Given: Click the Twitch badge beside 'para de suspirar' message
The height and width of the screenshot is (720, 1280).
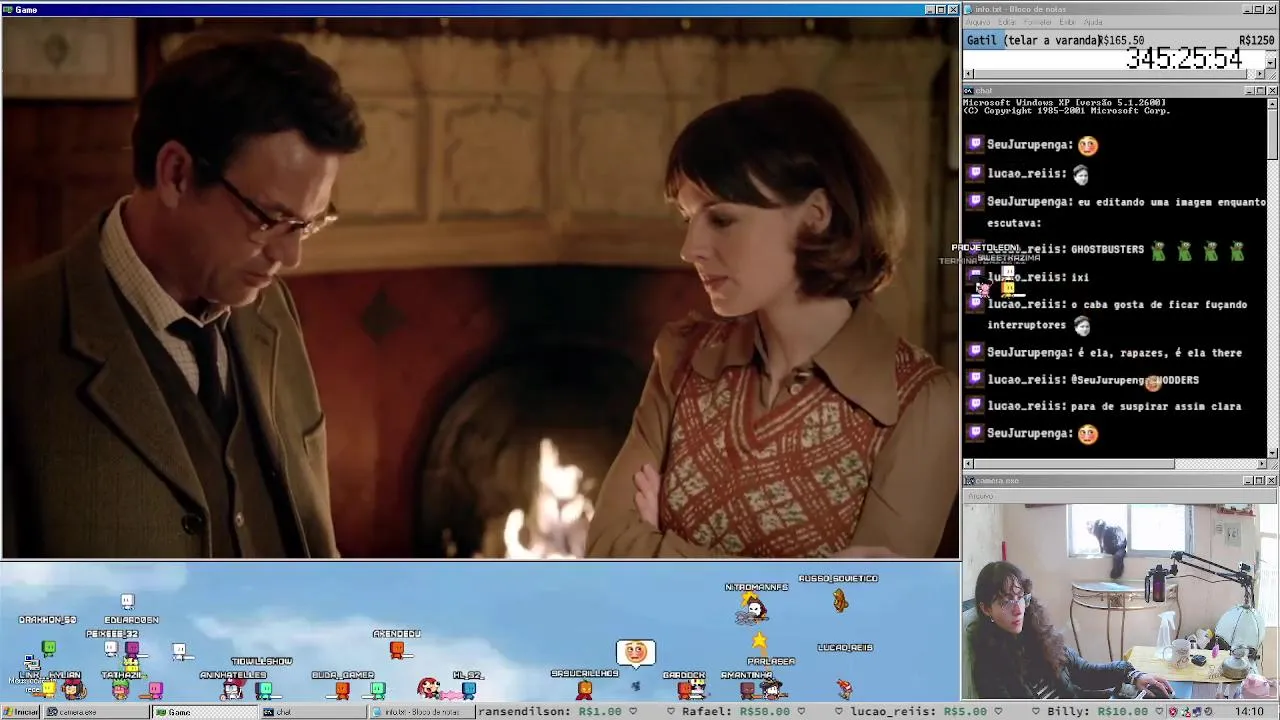Looking at the screenshot, I should point(976,405).
